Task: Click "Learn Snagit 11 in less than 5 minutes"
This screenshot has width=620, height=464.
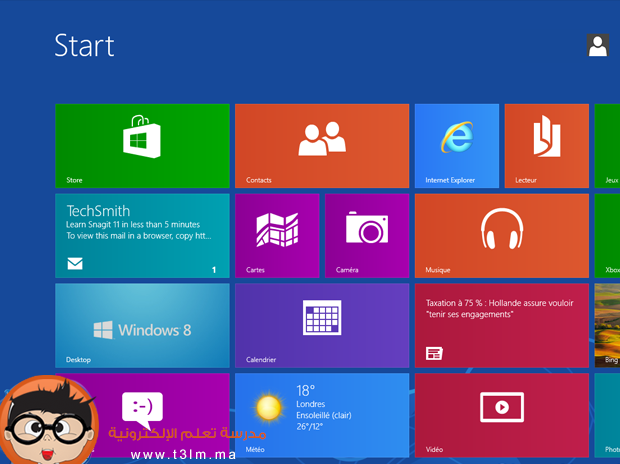Action: [x=133, y=224]
